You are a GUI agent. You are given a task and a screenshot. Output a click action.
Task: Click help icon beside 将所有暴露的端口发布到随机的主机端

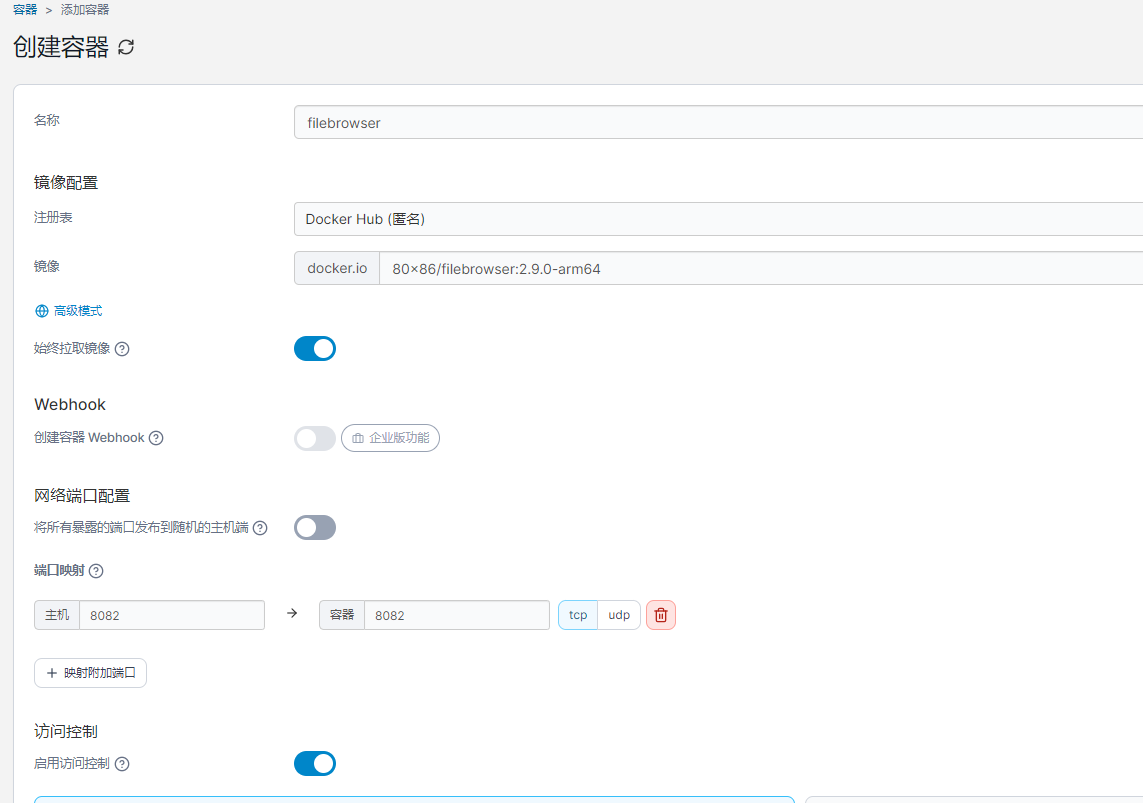[260, 528]
